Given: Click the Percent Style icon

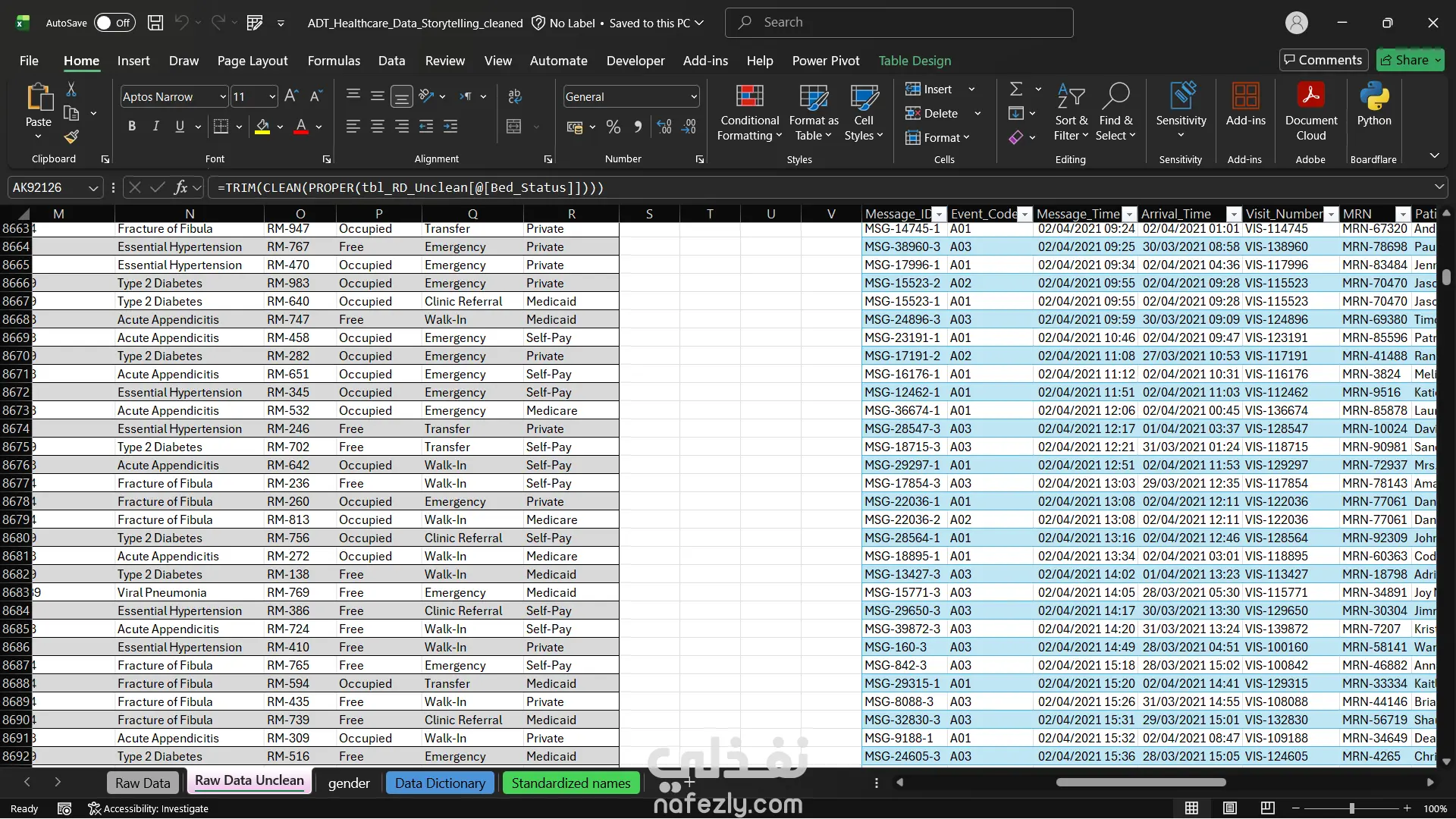Looking at the screenshot, I should point(613,127).
